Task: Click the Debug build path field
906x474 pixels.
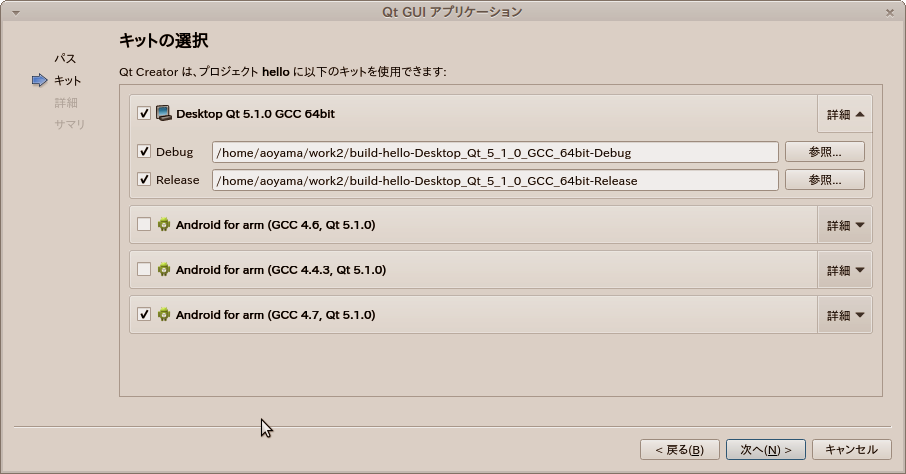Action: pyautogui.click(x=495, y=152)
